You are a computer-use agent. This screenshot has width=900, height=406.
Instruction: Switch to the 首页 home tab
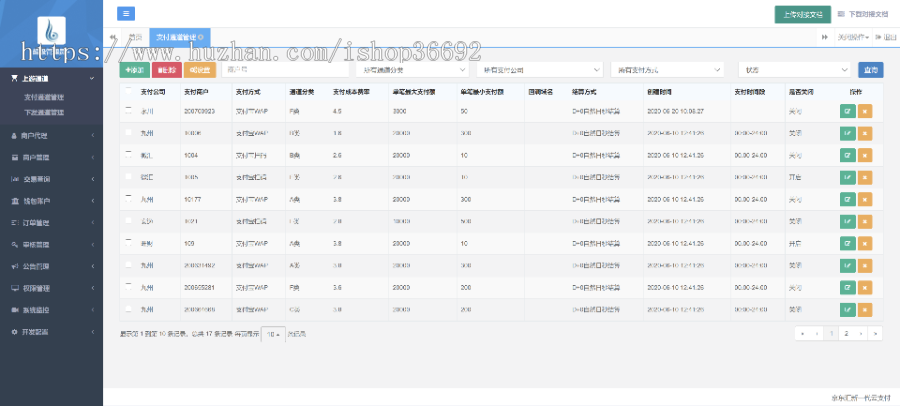tap(135, 37)
